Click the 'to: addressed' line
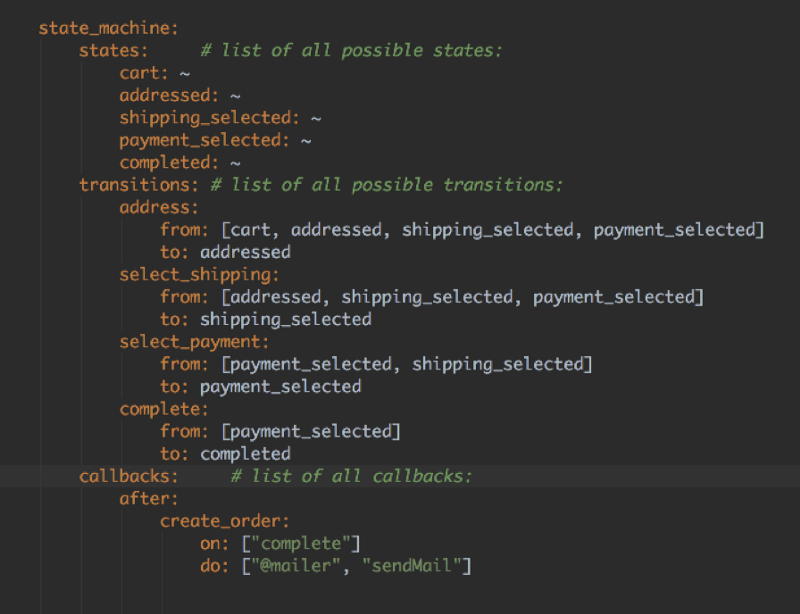Viewport: 800px width, 614px height. point(225,252)
